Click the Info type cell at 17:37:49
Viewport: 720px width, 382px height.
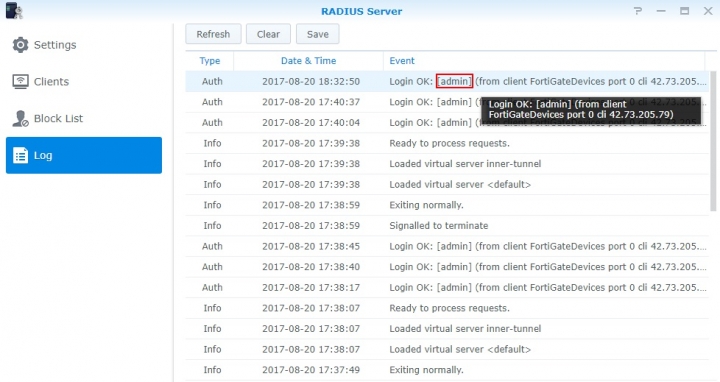tap(212, 370)
